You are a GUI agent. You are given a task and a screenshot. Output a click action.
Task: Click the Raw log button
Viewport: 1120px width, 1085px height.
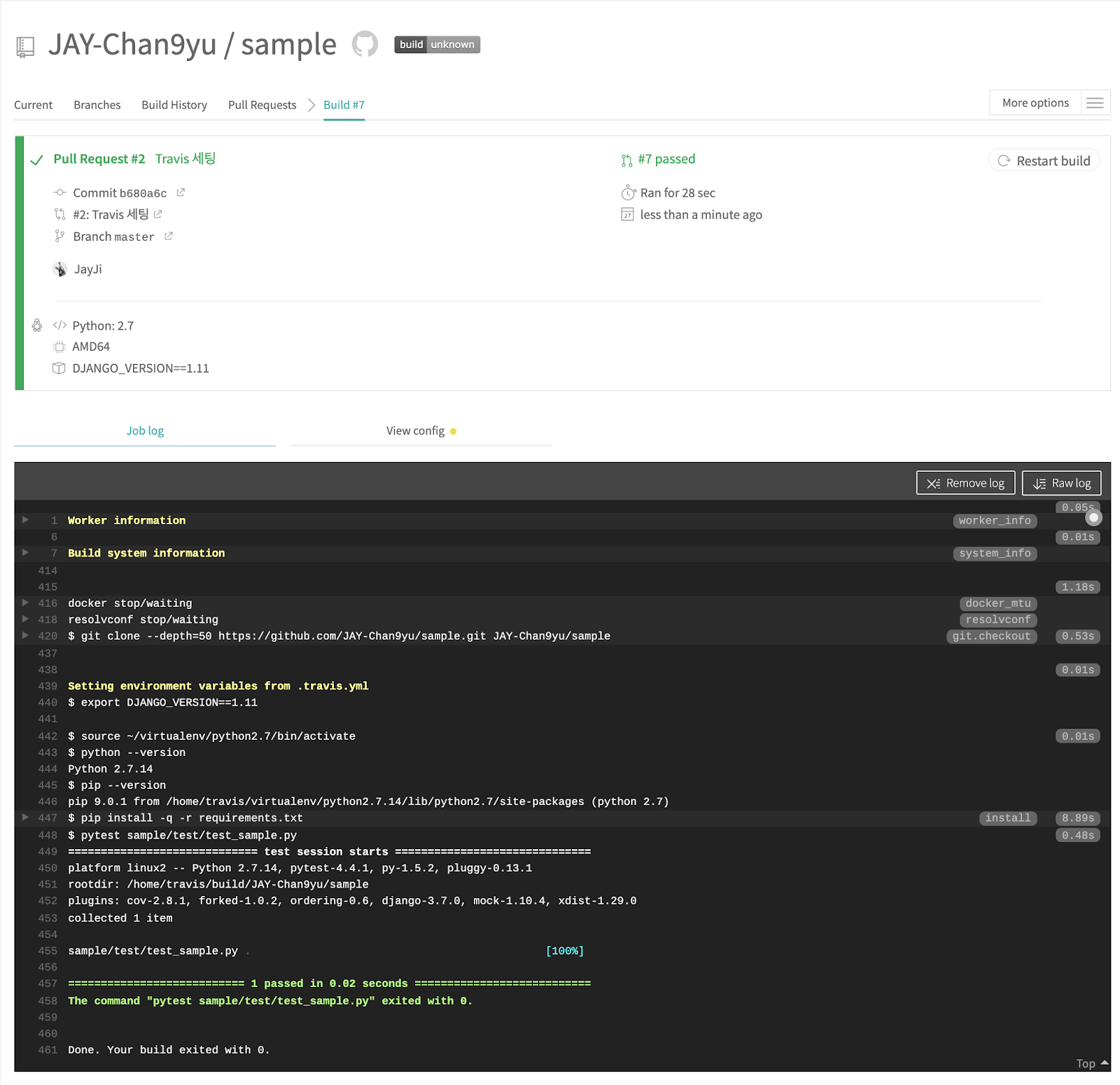coord(1061,483)
